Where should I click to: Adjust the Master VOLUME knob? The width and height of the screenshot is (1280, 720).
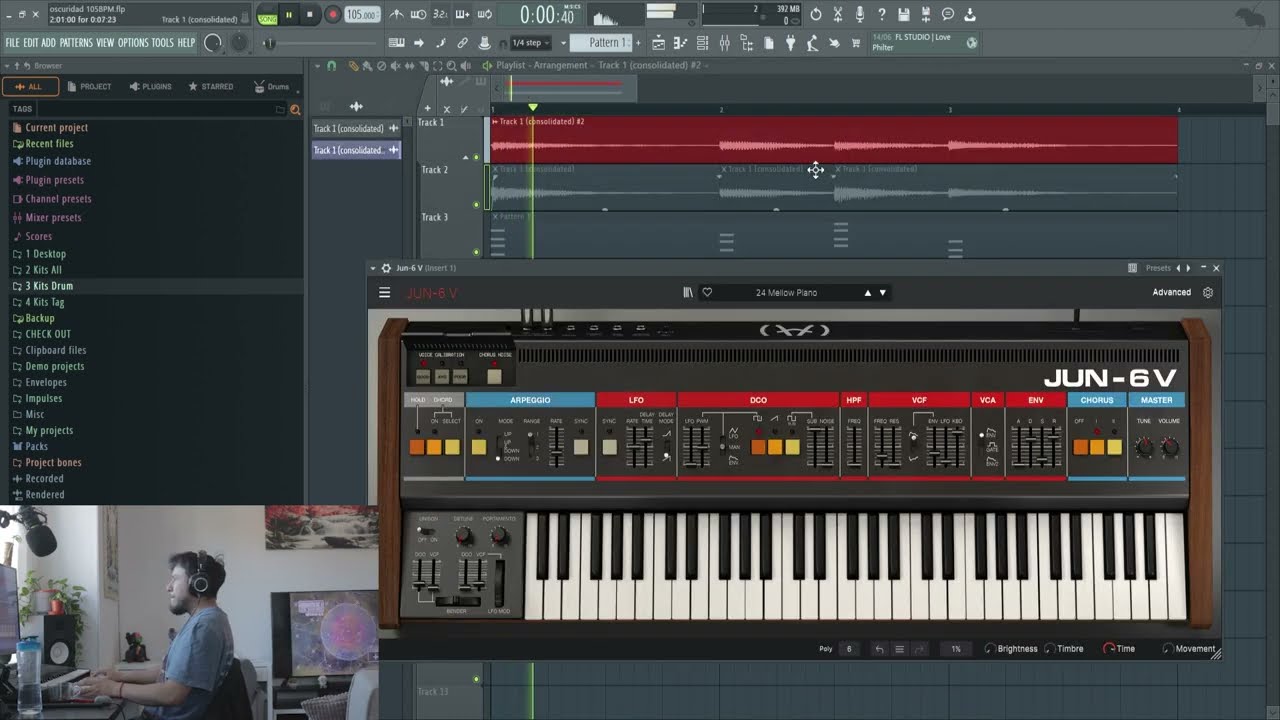(x=1169, y=447)
